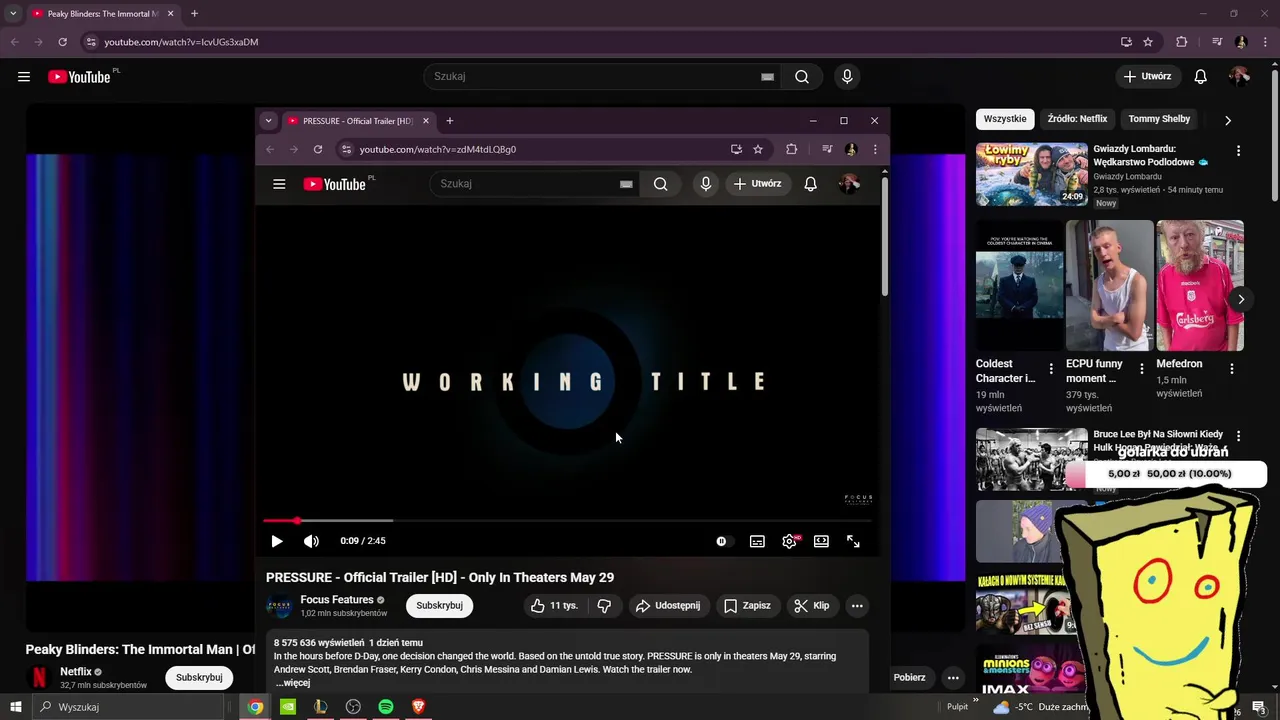Select the Źródło: Netflix chip
1280x720 pixels.
point(1077,119)
